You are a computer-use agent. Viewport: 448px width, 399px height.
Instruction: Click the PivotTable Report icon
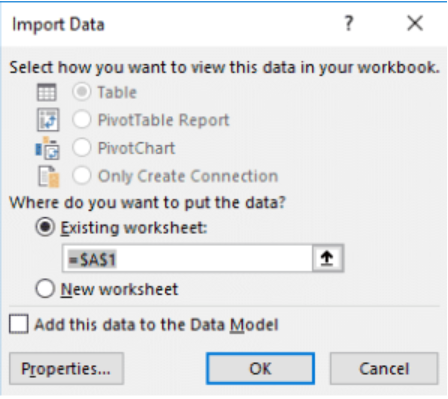coord(48,120)
